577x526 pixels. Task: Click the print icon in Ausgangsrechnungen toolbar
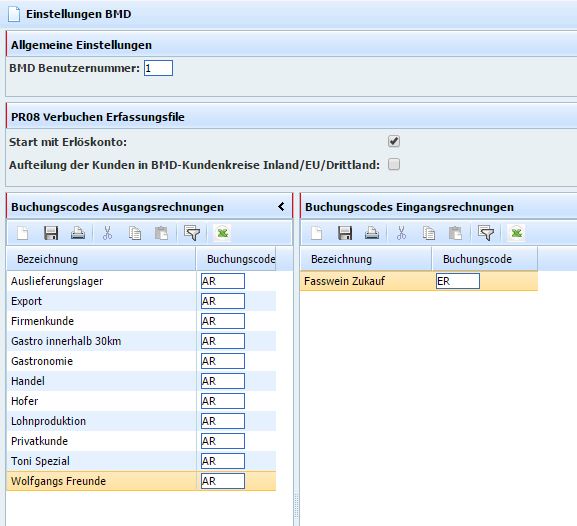click(x=78, y=233)
